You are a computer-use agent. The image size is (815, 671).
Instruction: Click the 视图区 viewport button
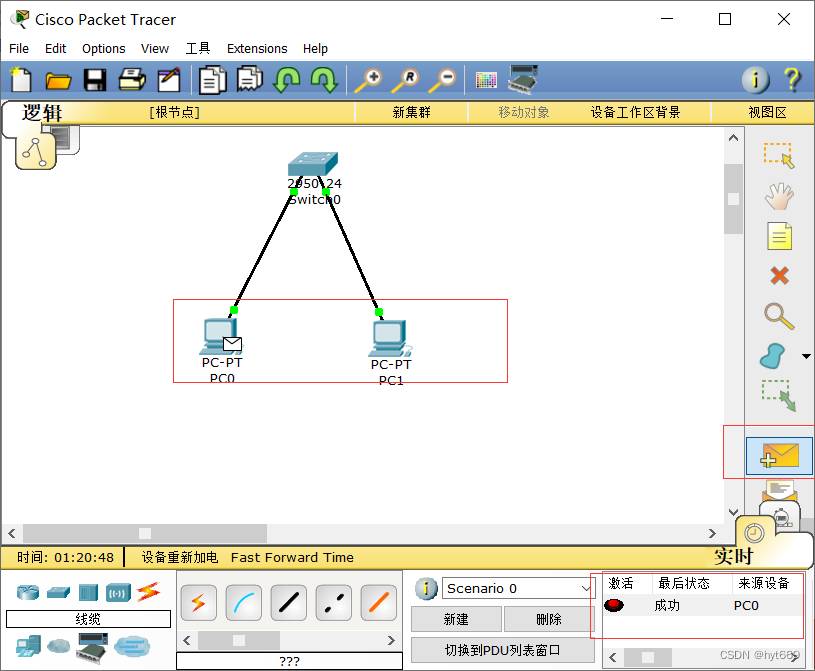(x=767, y=112)
